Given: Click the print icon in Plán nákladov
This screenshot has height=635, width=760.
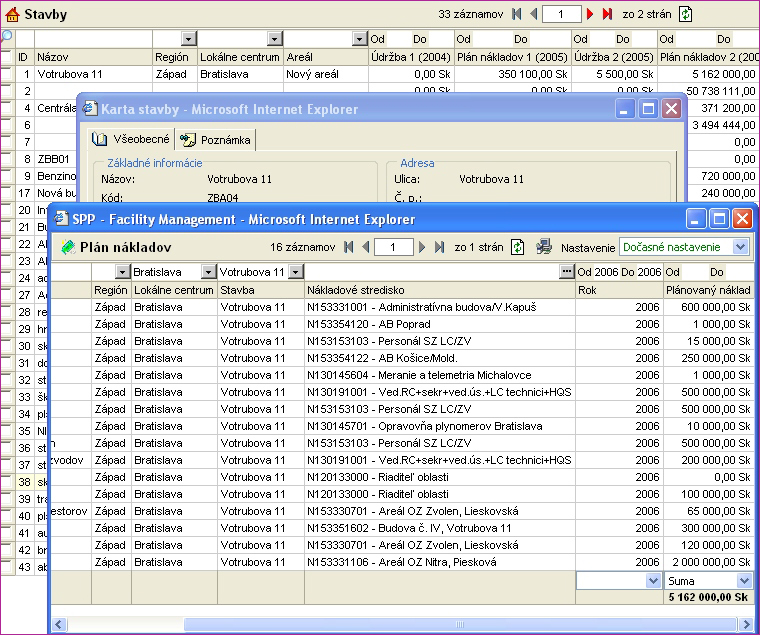Looking at the screenshot, I should tap(544, 247).
